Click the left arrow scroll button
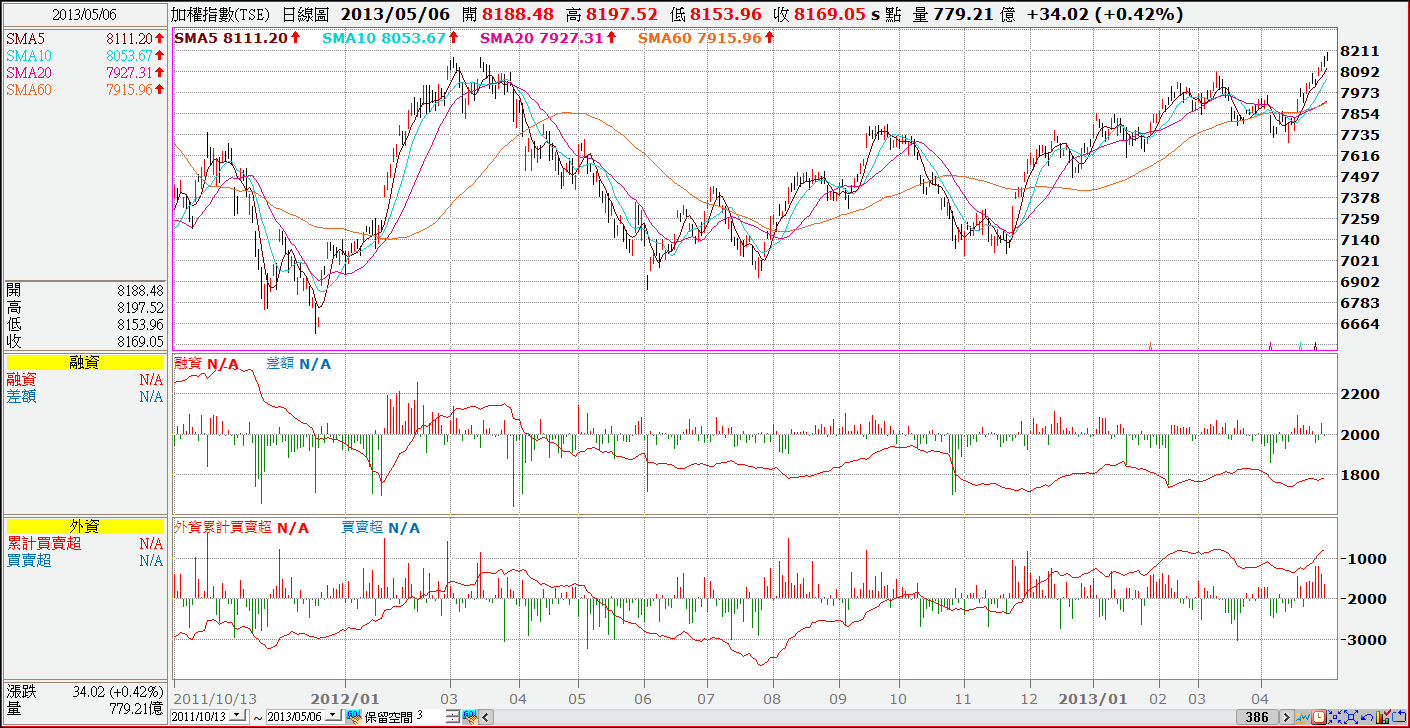The width and height of the screenshot is (1410, 728). (x=487, y=717)
